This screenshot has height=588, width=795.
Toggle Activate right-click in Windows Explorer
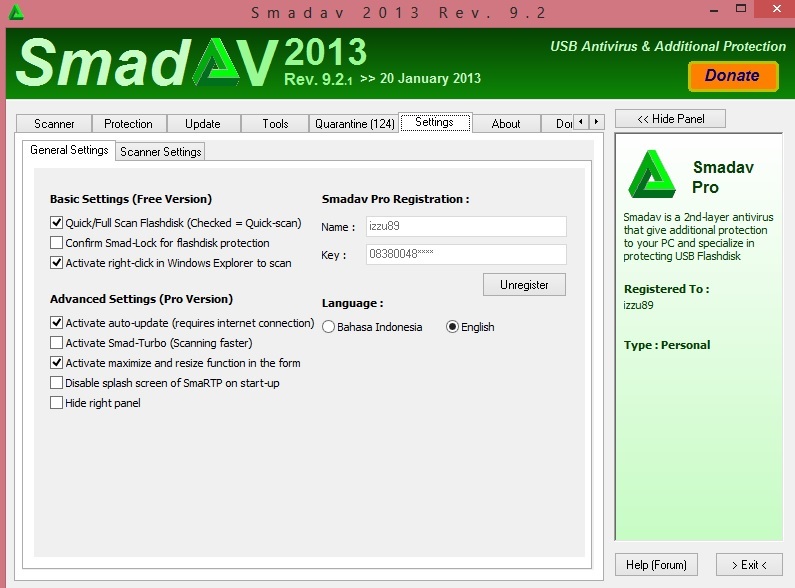pyautogui.click(x=56, y=263)
